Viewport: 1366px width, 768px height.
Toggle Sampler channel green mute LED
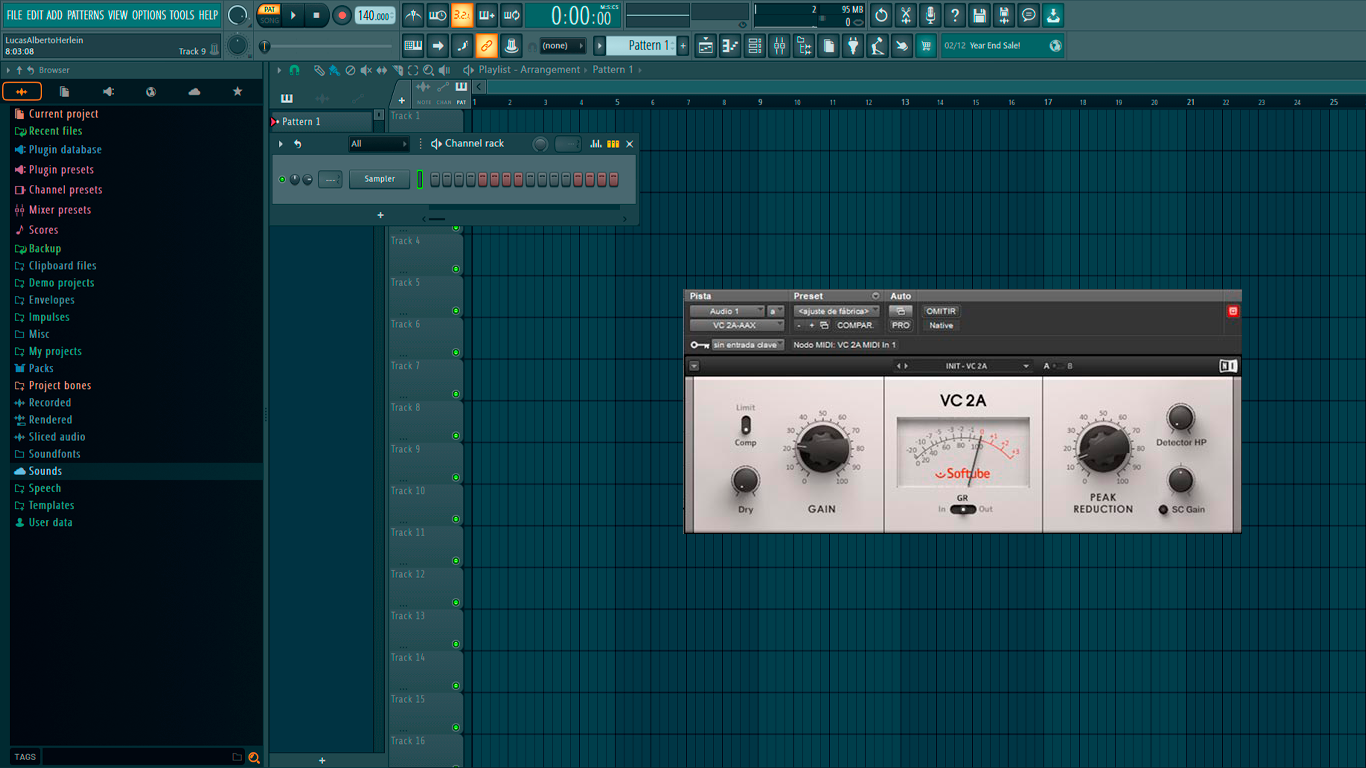(282, 179)
